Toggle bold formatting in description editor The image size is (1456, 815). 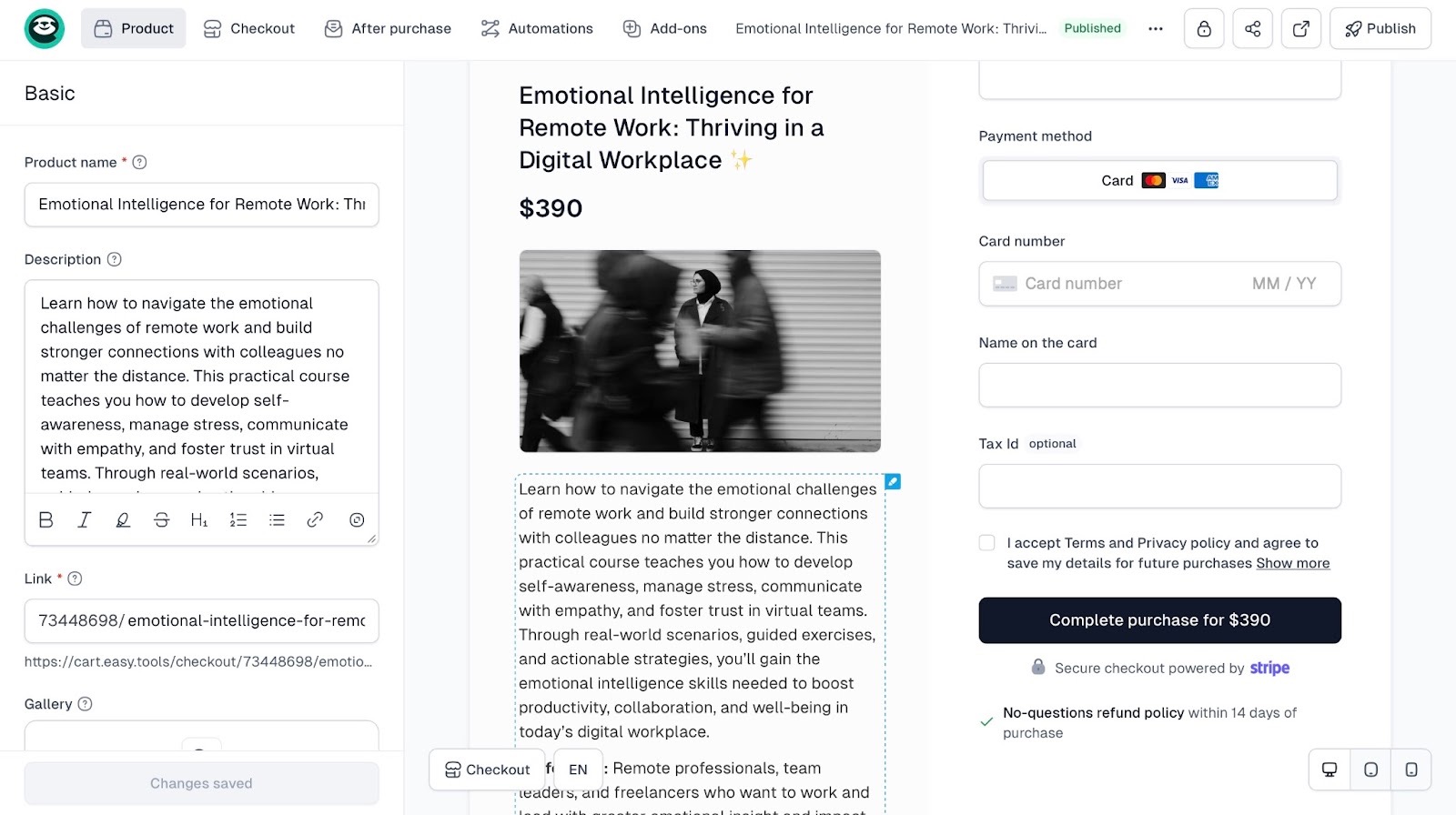[x=46, y=519]
